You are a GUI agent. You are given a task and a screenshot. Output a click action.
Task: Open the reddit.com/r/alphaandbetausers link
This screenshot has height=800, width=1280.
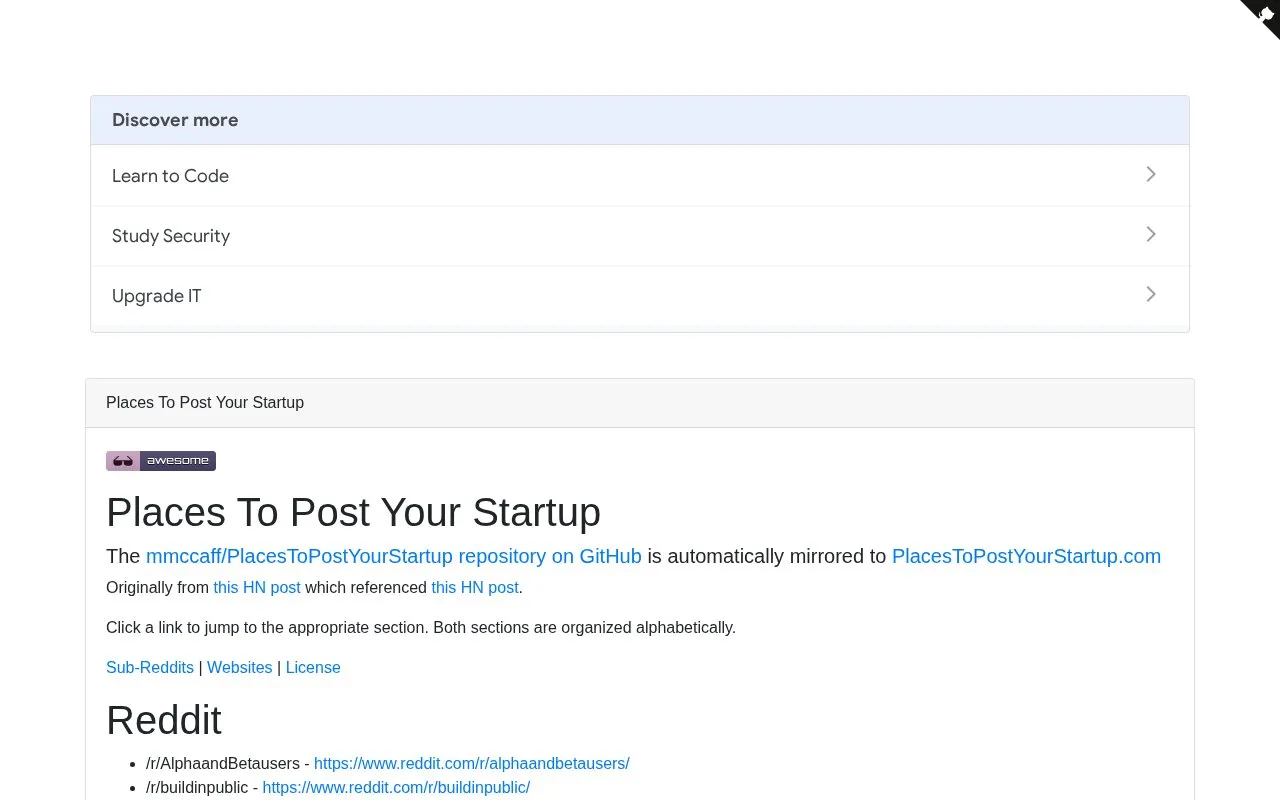tap(472, 763)
